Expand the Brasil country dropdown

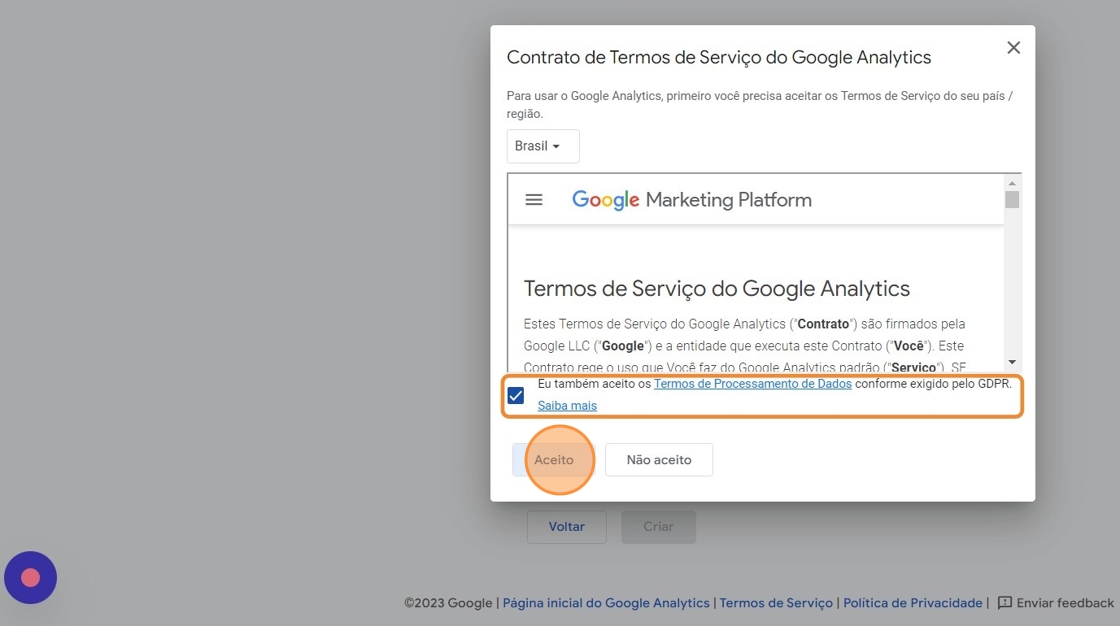(542, 146)
